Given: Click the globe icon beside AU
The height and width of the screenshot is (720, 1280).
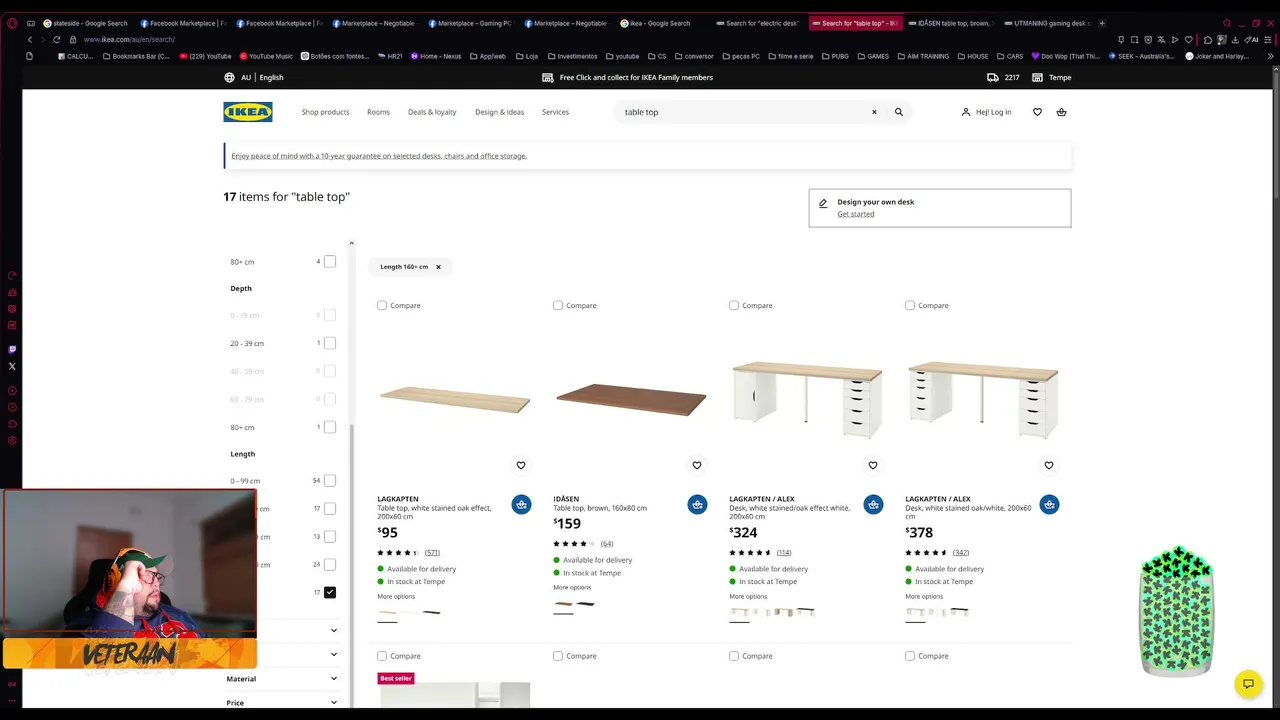Looking at the screenshot, I should click(x=230, y=77).
